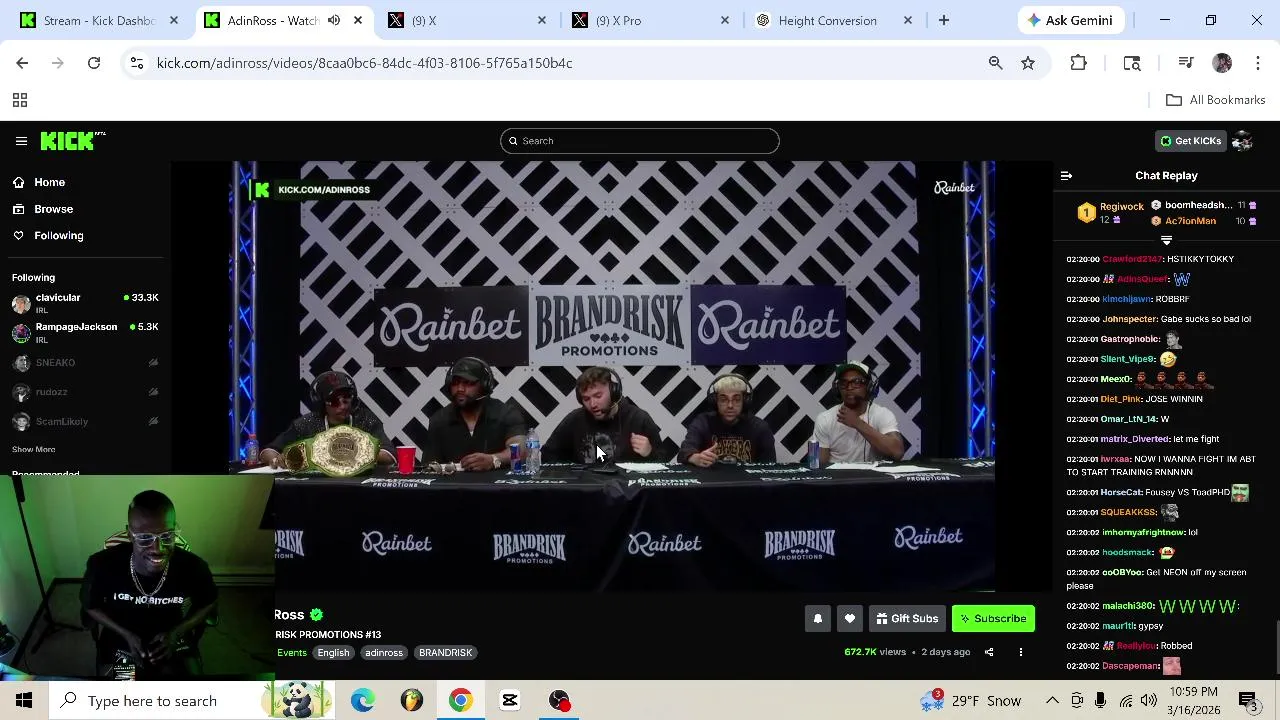Image resolution: width=1280 pixels, height=720 pixels.
Task: Open CapCut from the taskbar
Action: click(x=509, y=701)
